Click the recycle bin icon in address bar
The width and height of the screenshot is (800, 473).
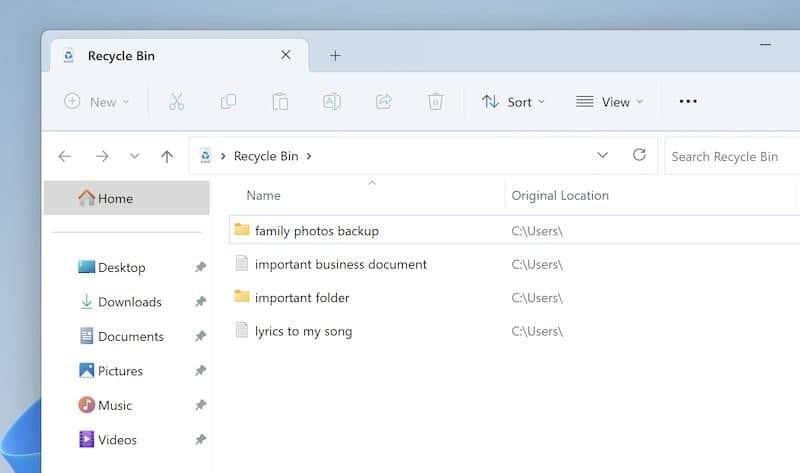(x=205, y=156)
